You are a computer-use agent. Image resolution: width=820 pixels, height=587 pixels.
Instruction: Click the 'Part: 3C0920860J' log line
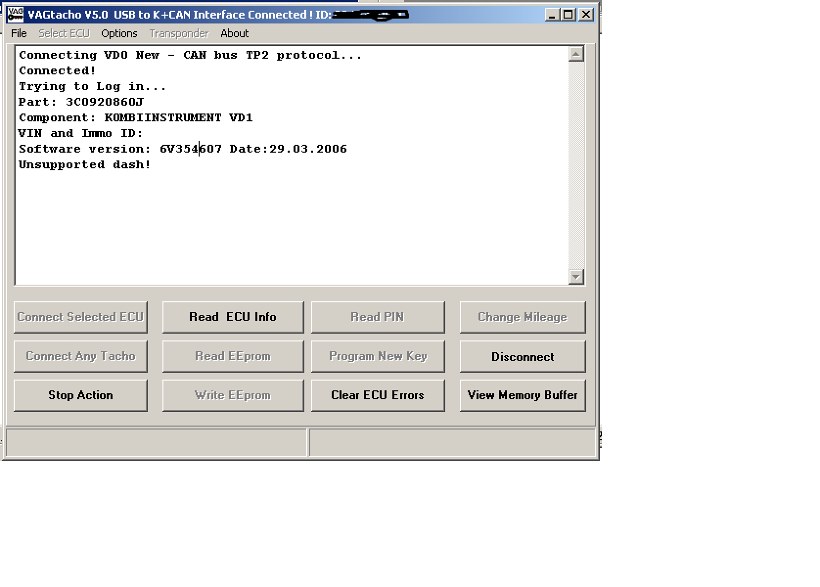pyautogui.click(x=81, y=102)
